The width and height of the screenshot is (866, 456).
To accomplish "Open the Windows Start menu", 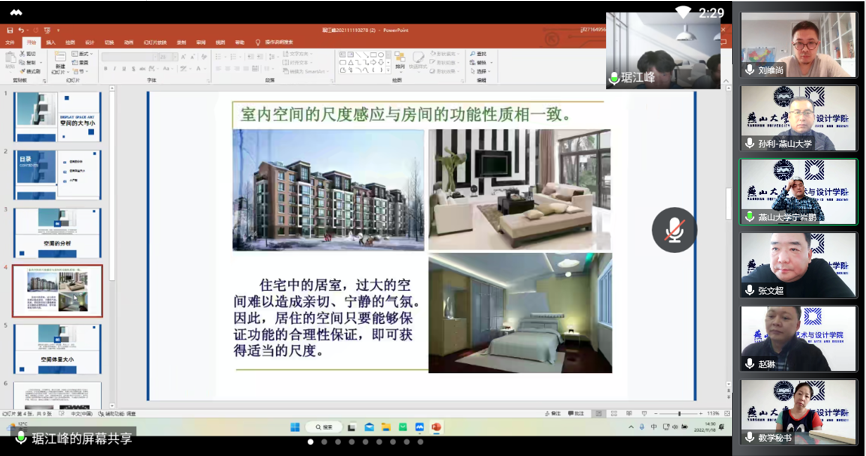I will click(x=295, y=428).
